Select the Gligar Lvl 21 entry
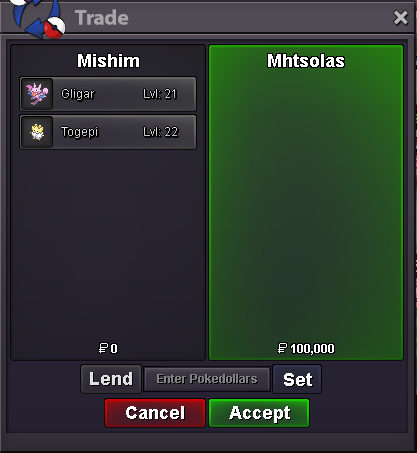Image resolution: width=417 pixels, height=453 pixels. pos(108,94)
